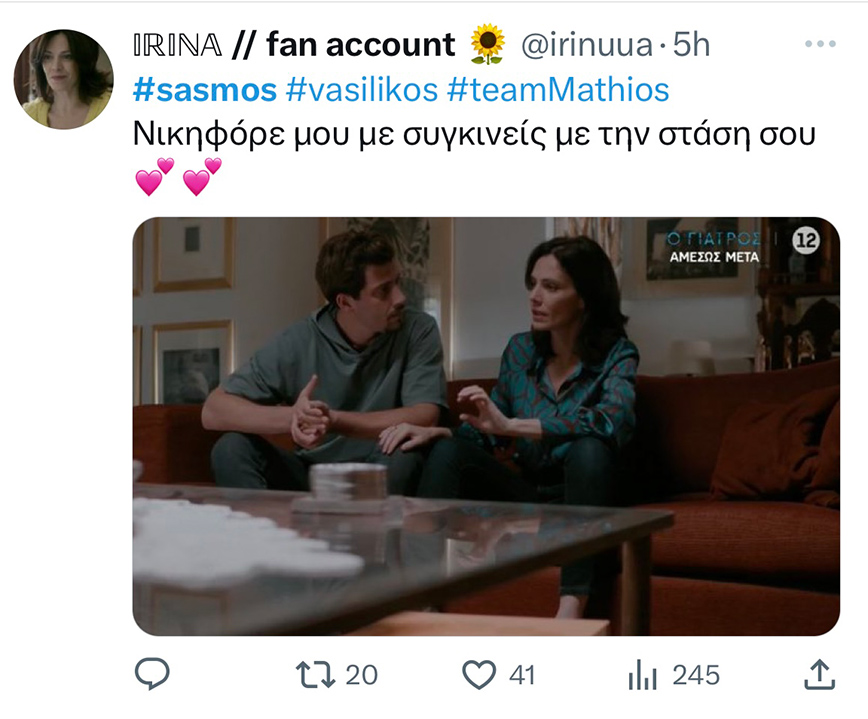Open the three-dot more options menu
Viewport: 868px width, 719px height.
point(820,44)
